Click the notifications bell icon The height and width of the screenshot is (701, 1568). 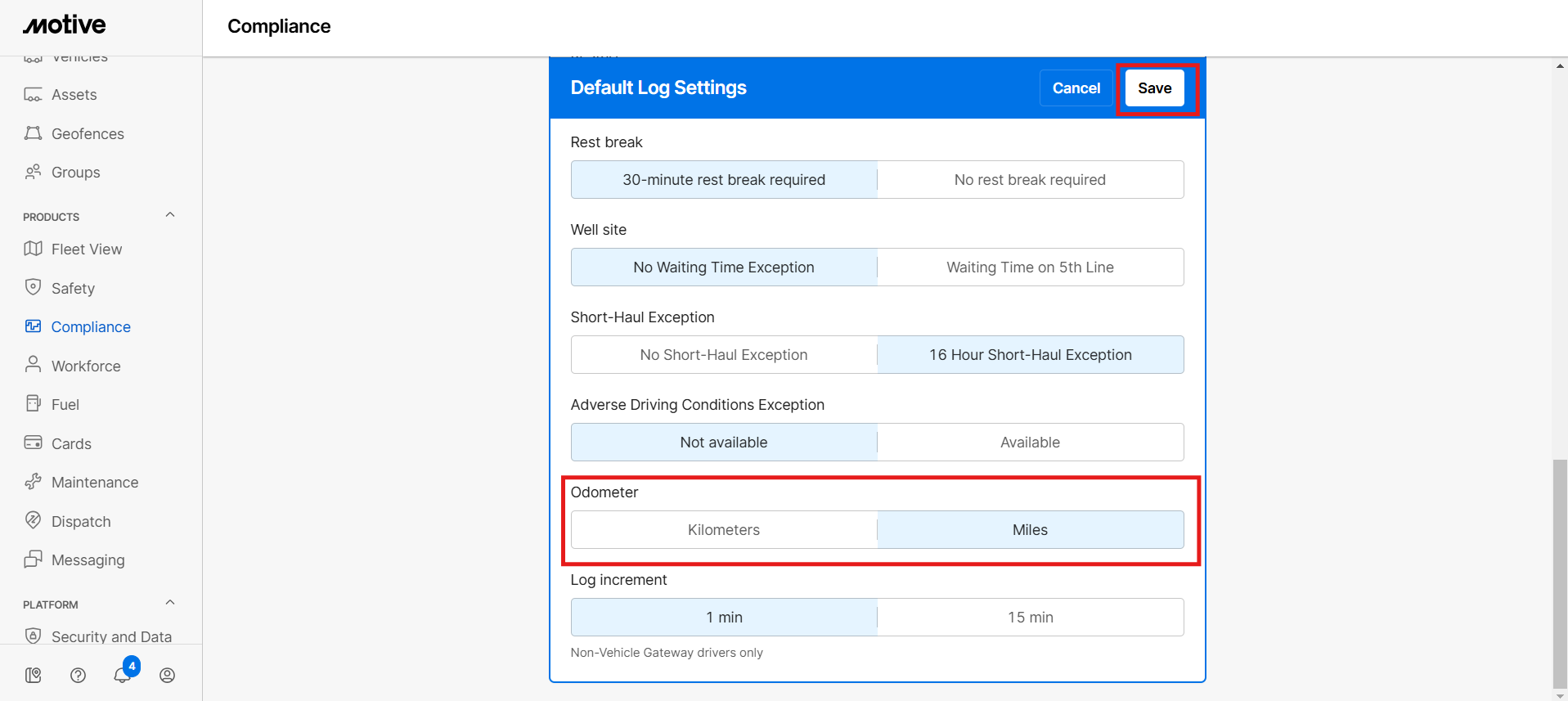pos(122,675)
